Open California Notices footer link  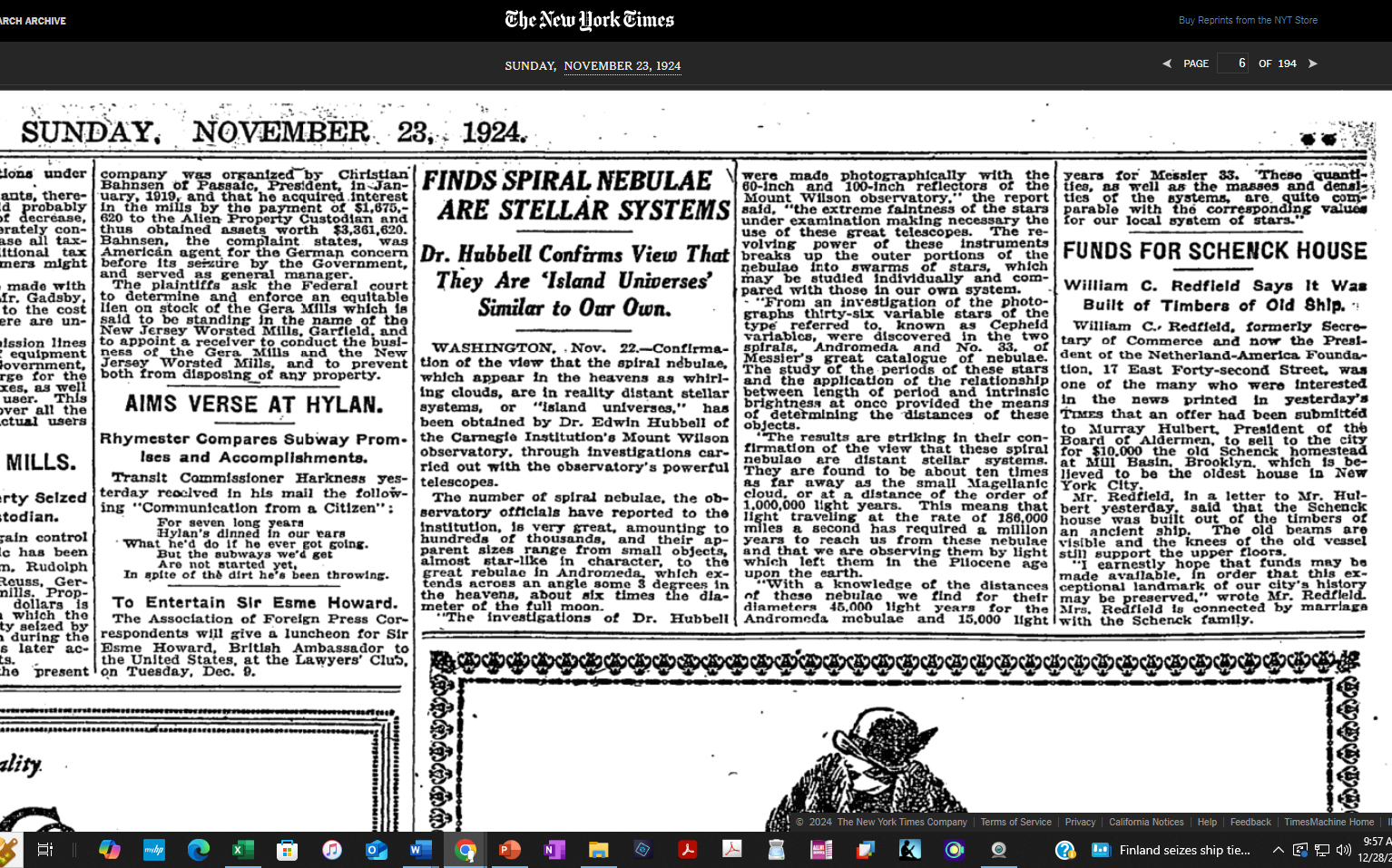(1146, 822)
